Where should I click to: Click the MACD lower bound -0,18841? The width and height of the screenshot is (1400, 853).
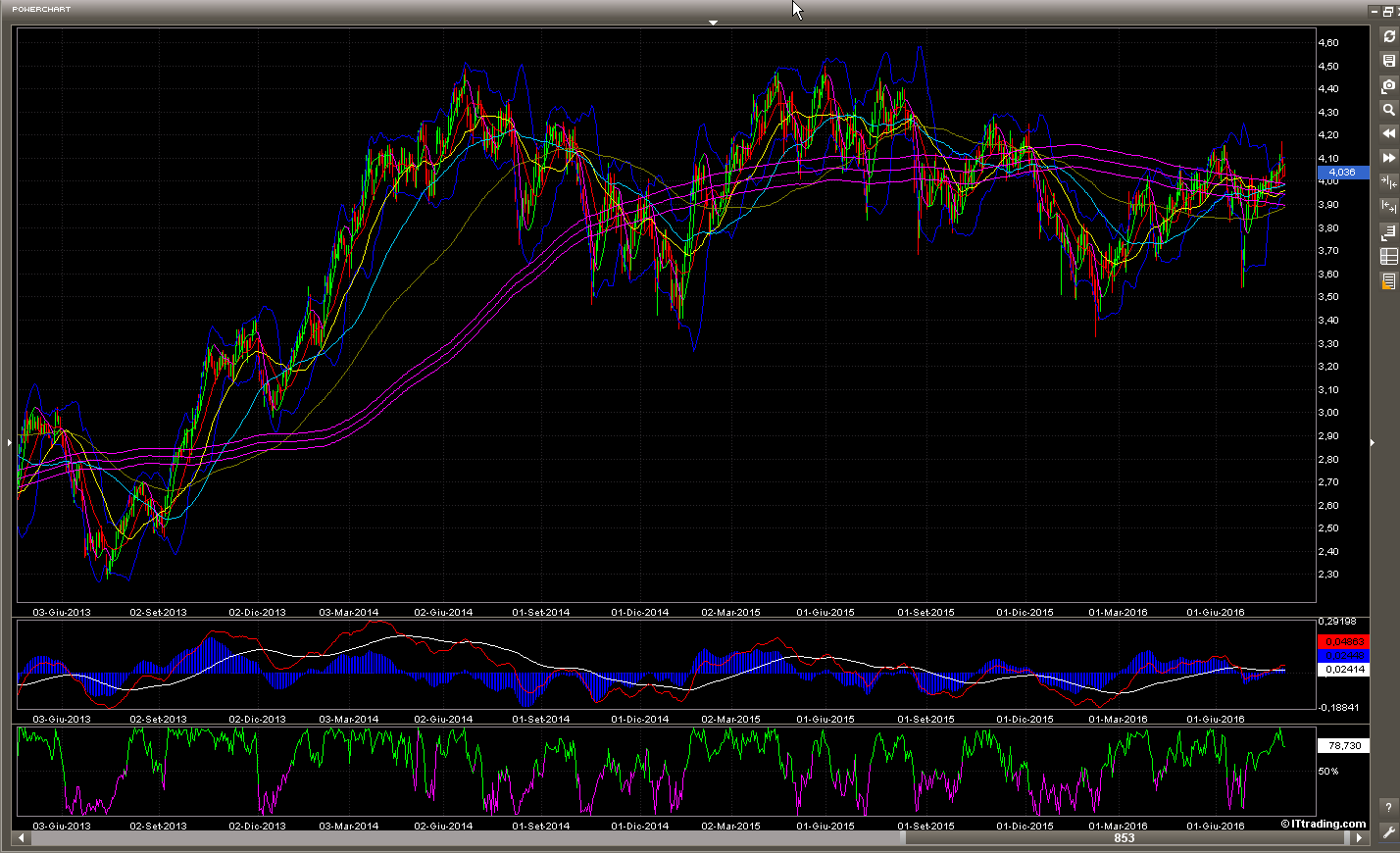1339,707
